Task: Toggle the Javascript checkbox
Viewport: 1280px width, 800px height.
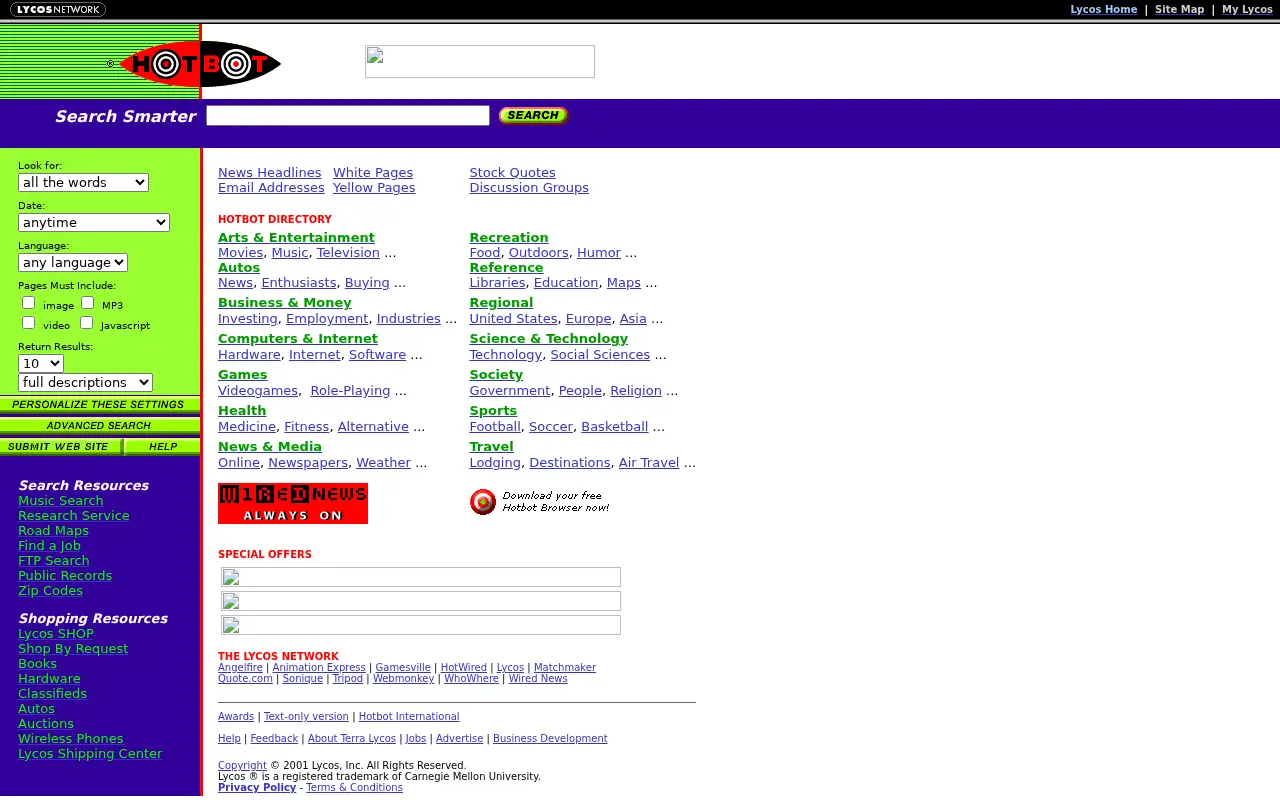Action: (87, 323)
